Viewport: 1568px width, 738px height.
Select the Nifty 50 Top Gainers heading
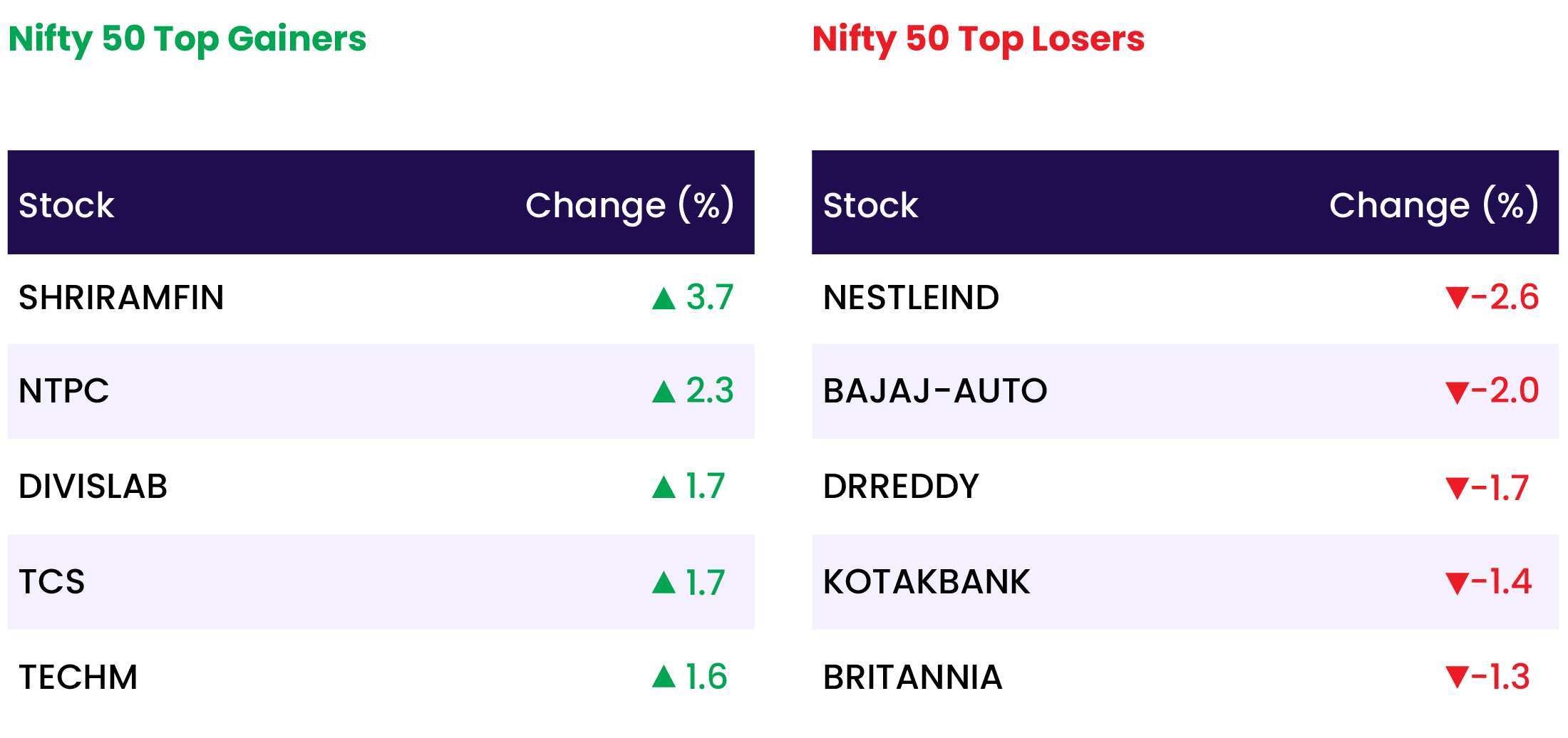coord(187,39)
